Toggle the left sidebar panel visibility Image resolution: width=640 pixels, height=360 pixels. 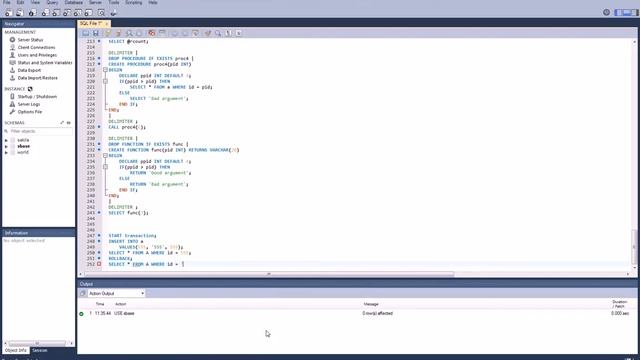click(619, 13)
